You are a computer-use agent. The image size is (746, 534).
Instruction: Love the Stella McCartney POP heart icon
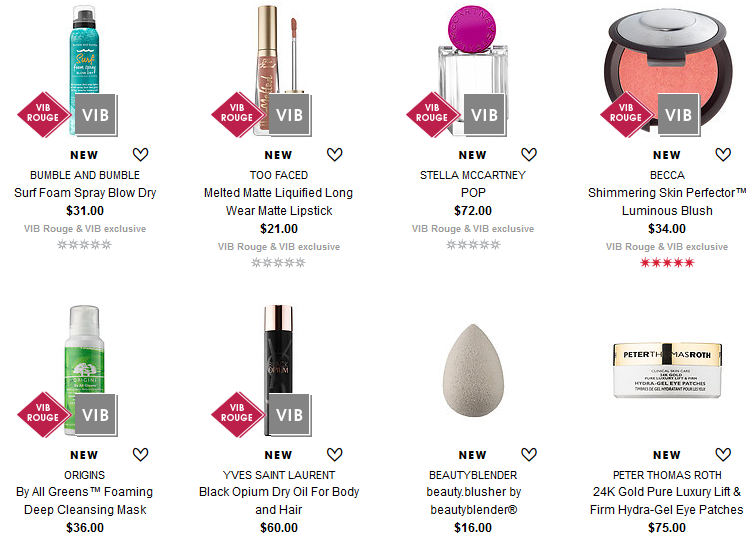pos(529,155)
